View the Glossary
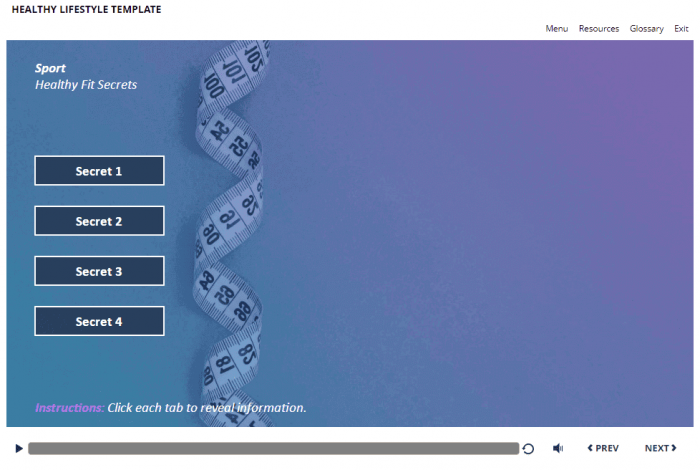Image resolution: width=700 pixels, height=470 pixels. coord(646,29)
